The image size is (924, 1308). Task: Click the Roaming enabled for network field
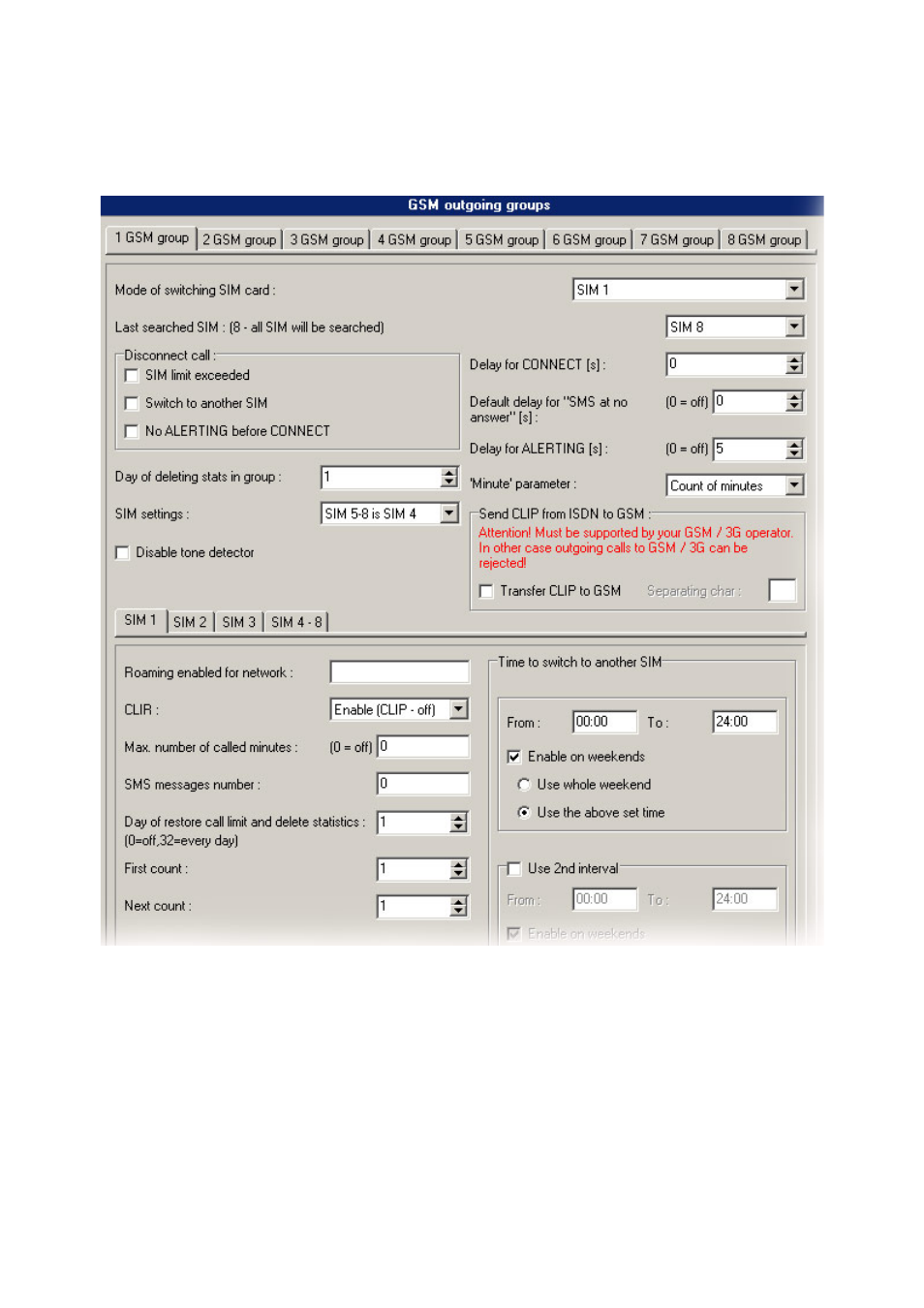click(399, 672)
